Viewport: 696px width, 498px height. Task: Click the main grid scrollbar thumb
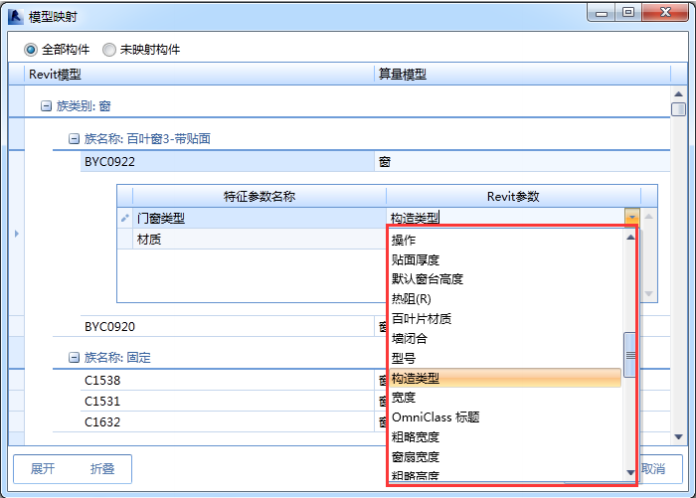678,109
